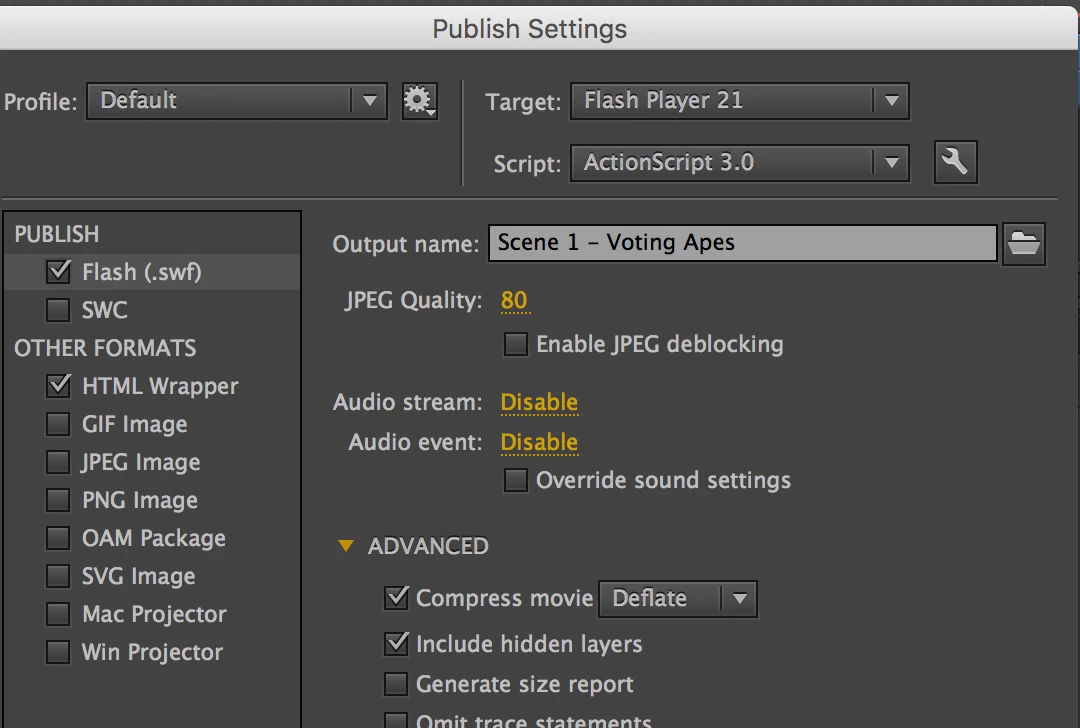The width and height of the screenshot is (1080, 728).
Task: Enable Override sound settings
Action: [x=516, y=481]
